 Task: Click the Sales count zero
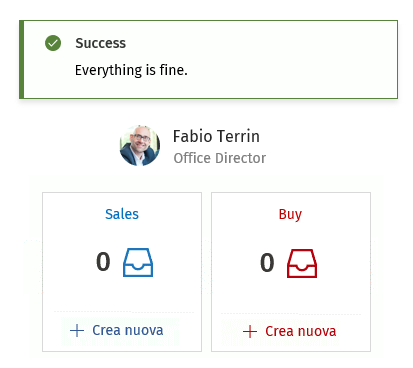coord(103,262)
